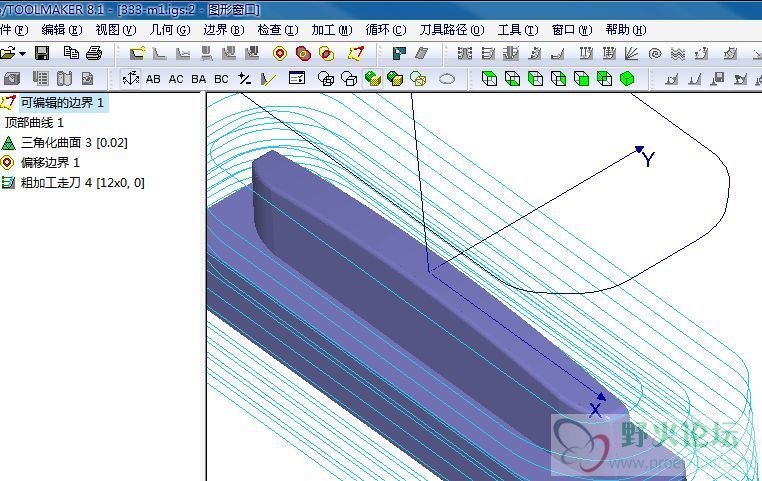Click the teal P-shaped toolbar icon
The image size is (762, 481).
click(x=399, y=53)
